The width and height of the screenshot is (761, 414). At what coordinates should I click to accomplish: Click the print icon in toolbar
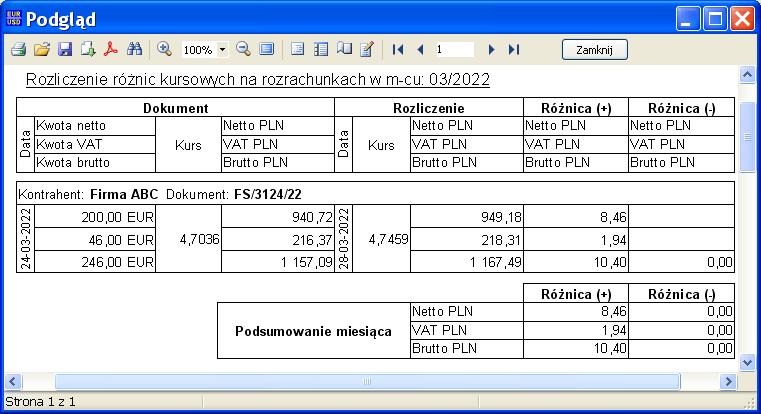pyautogui.click(x=18, y=49)
